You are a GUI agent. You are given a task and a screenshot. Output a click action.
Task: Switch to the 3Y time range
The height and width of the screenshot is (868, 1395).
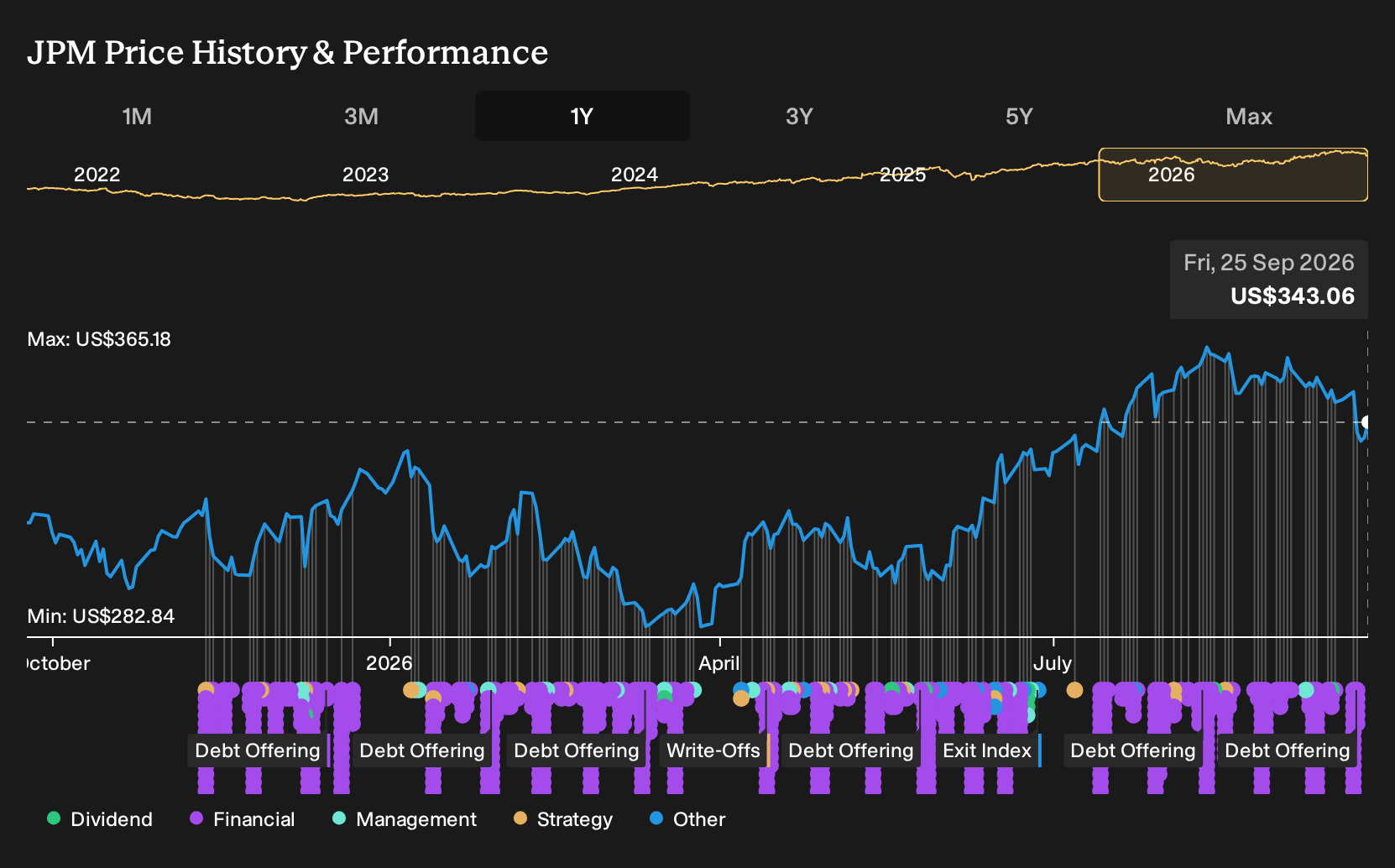pos(799,116)
